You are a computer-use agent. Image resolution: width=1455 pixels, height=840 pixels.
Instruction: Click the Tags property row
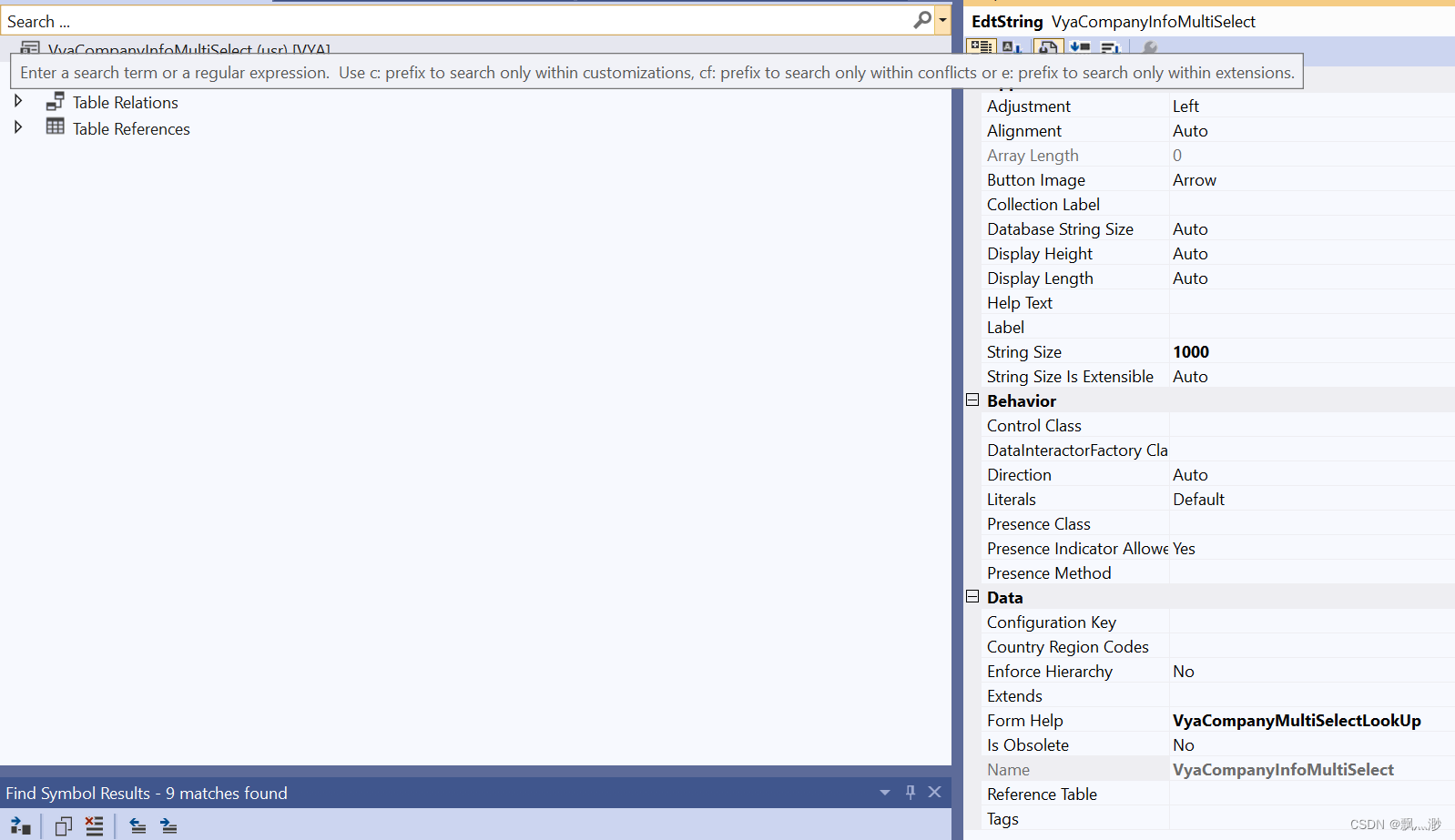pos(1219,819)
